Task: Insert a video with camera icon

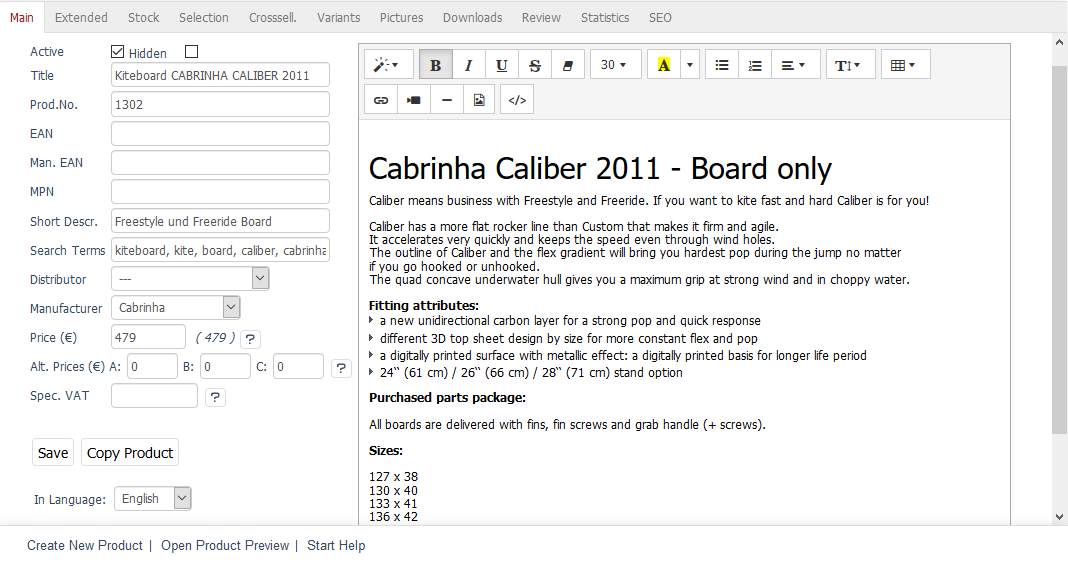Action: [413, 100]
